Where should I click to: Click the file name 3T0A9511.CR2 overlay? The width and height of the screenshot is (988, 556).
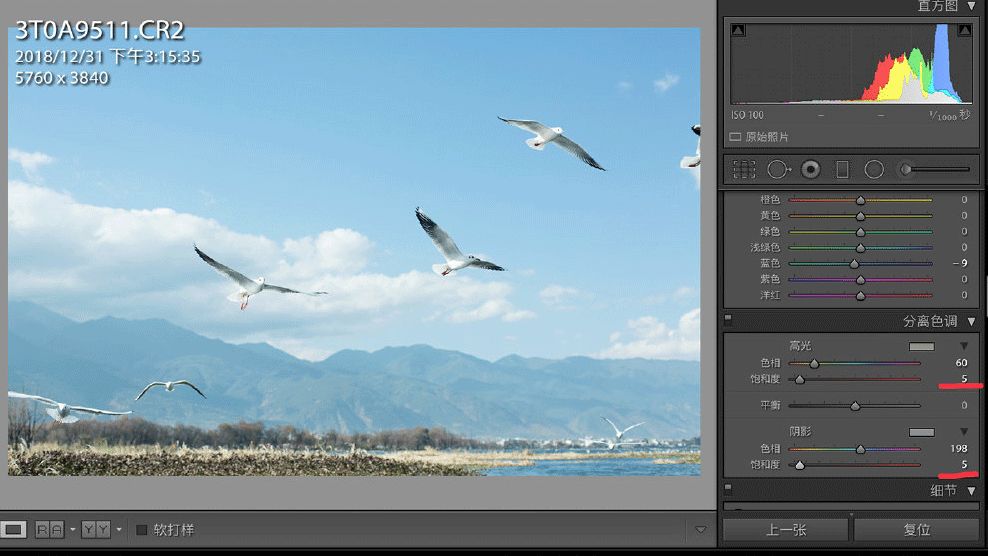100,30
